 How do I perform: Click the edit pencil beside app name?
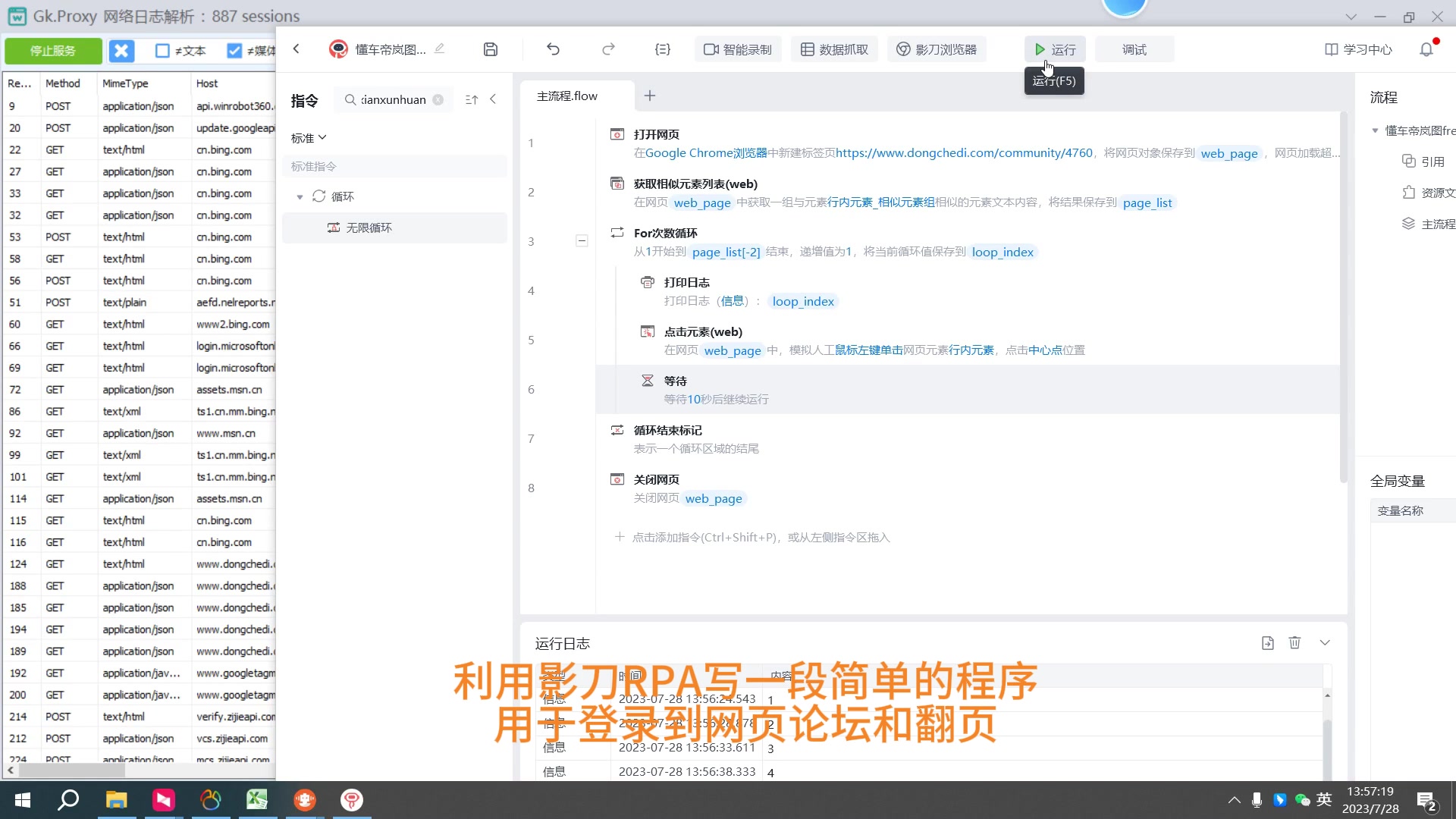point(439,49)
